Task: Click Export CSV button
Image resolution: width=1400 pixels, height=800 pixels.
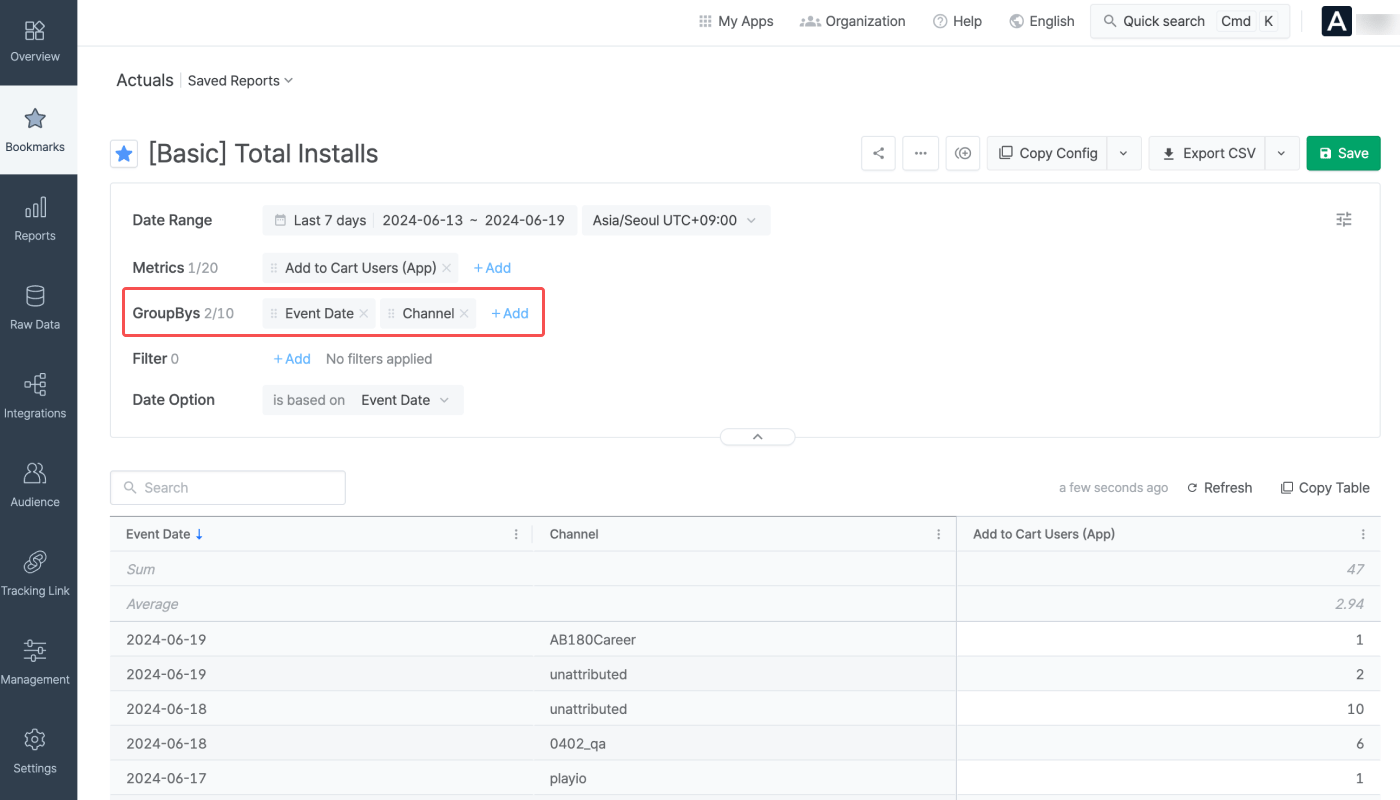Action: point(1207,153)
